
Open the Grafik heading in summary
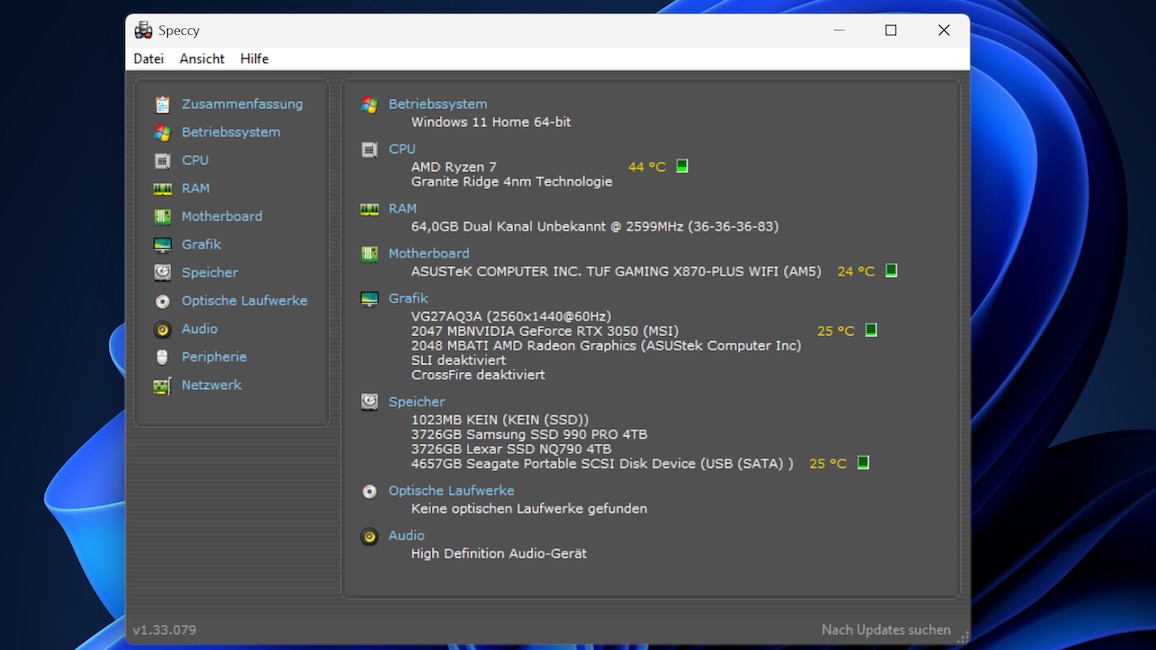click(x=408, y=298)
